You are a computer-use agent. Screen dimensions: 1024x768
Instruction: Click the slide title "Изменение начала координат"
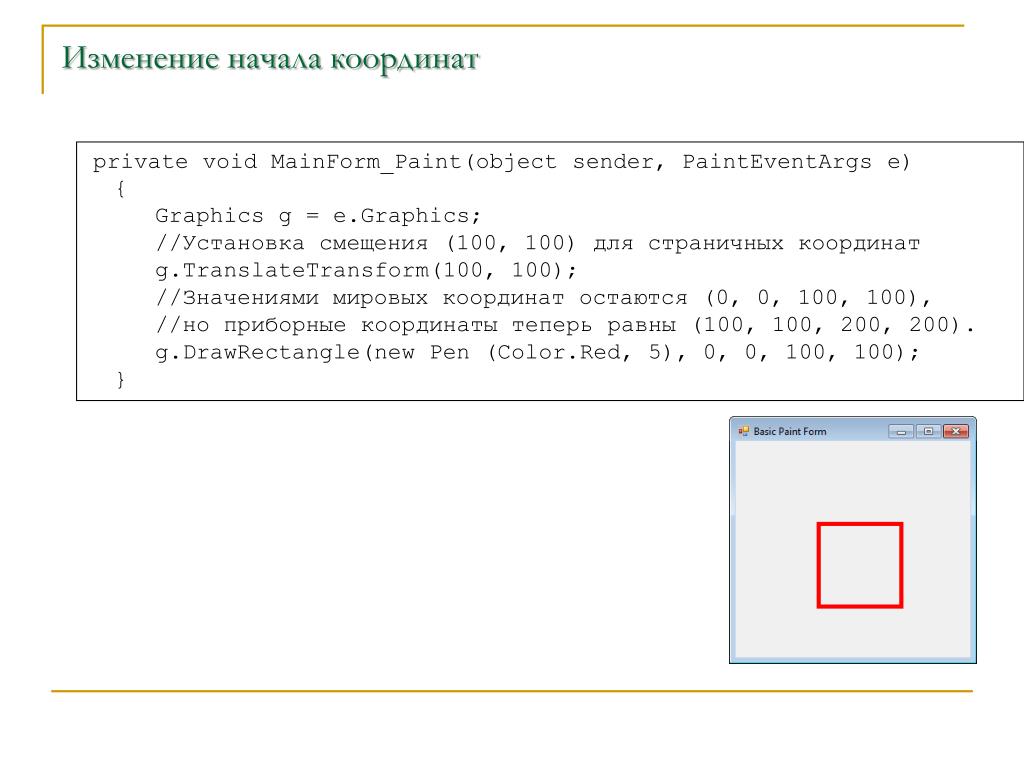pyautogui.click(x=270, y=59)
